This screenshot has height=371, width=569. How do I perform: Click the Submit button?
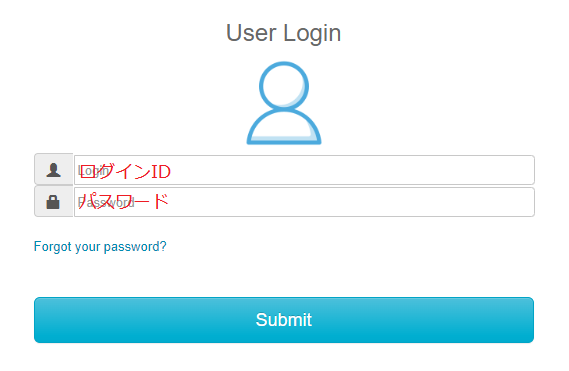click(x=284, y=320)
